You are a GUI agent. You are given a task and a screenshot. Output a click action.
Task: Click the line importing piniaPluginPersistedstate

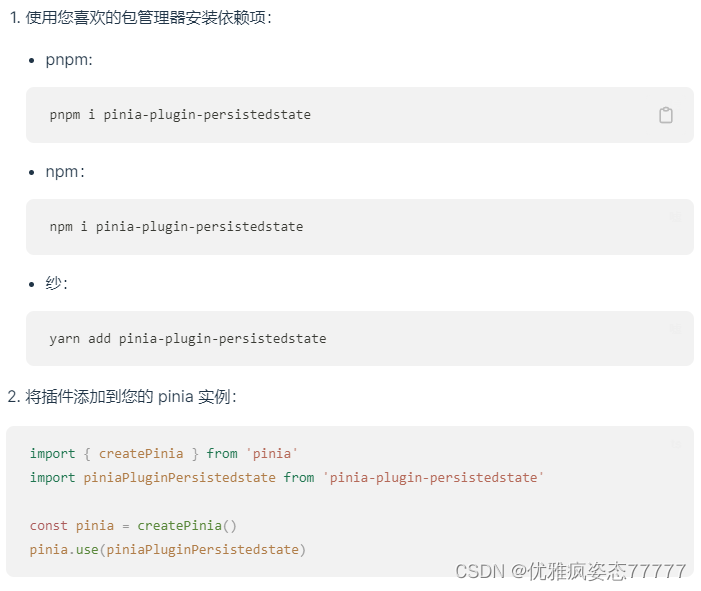pos(287,478)
